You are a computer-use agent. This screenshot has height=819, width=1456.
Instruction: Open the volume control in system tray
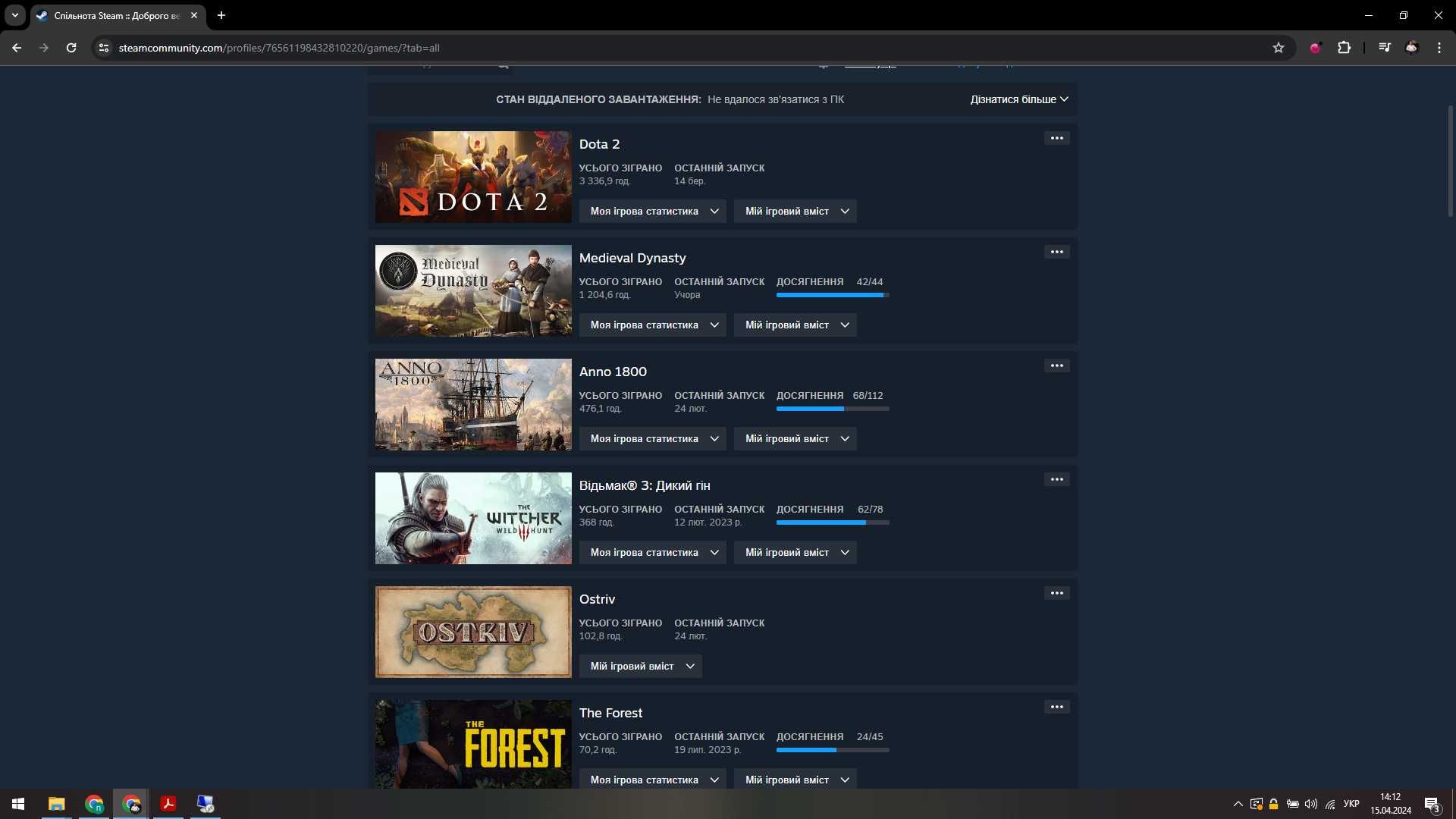(x=1311, y=804)
